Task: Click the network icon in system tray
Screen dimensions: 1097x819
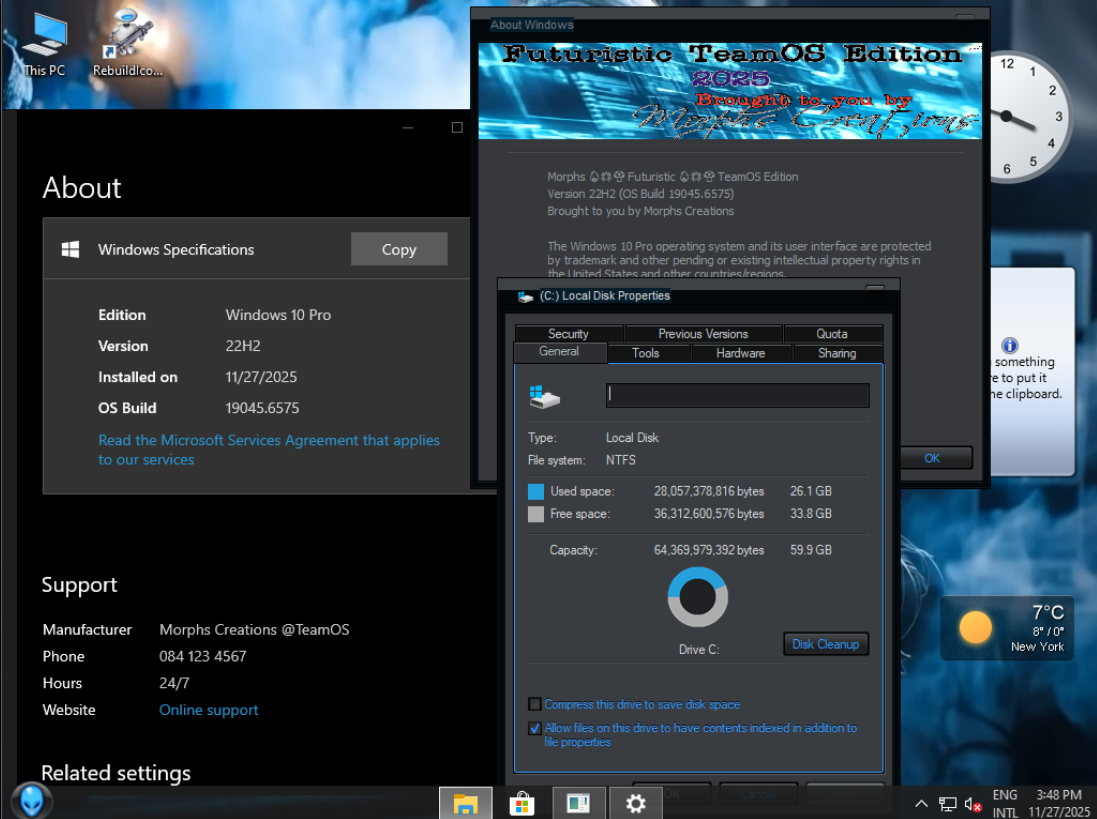Action: pyautogui.click(x=947, y=804)
